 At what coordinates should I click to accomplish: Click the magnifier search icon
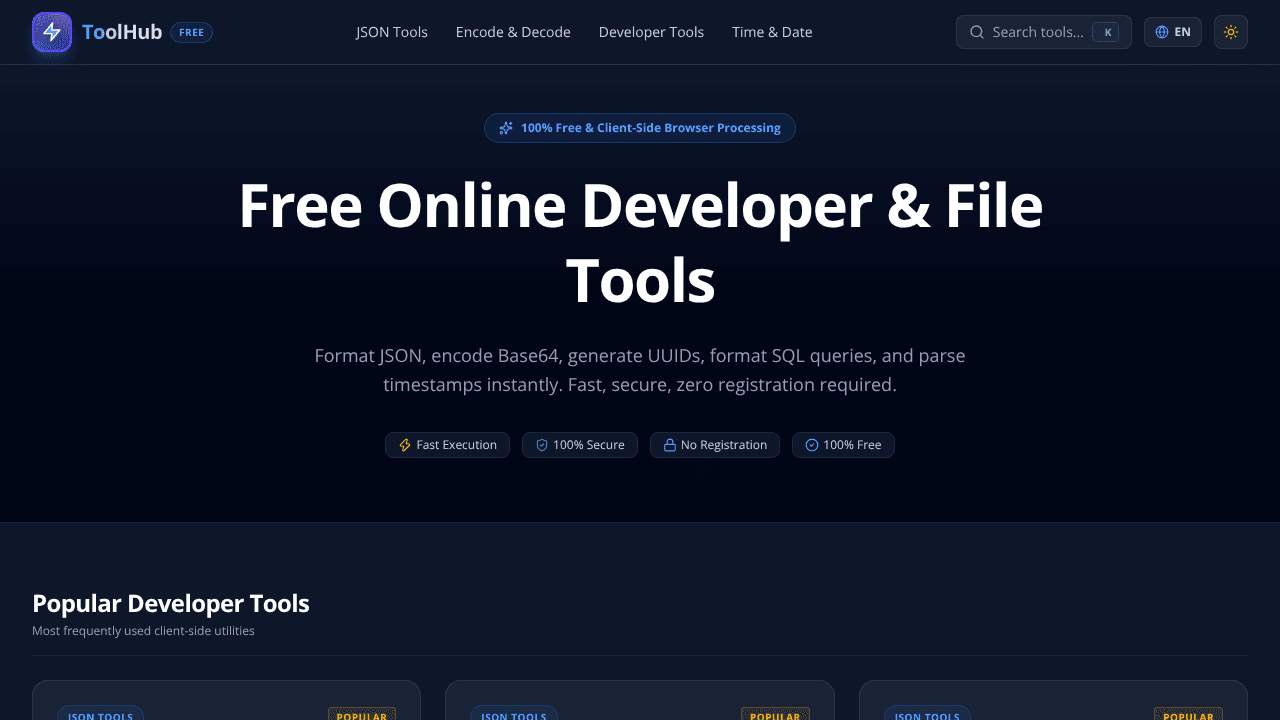point(977,32)
